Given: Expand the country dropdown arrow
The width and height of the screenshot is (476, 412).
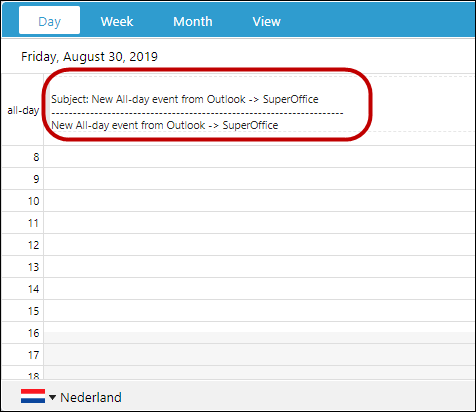Looking at the screenshot, I should 52,397.
